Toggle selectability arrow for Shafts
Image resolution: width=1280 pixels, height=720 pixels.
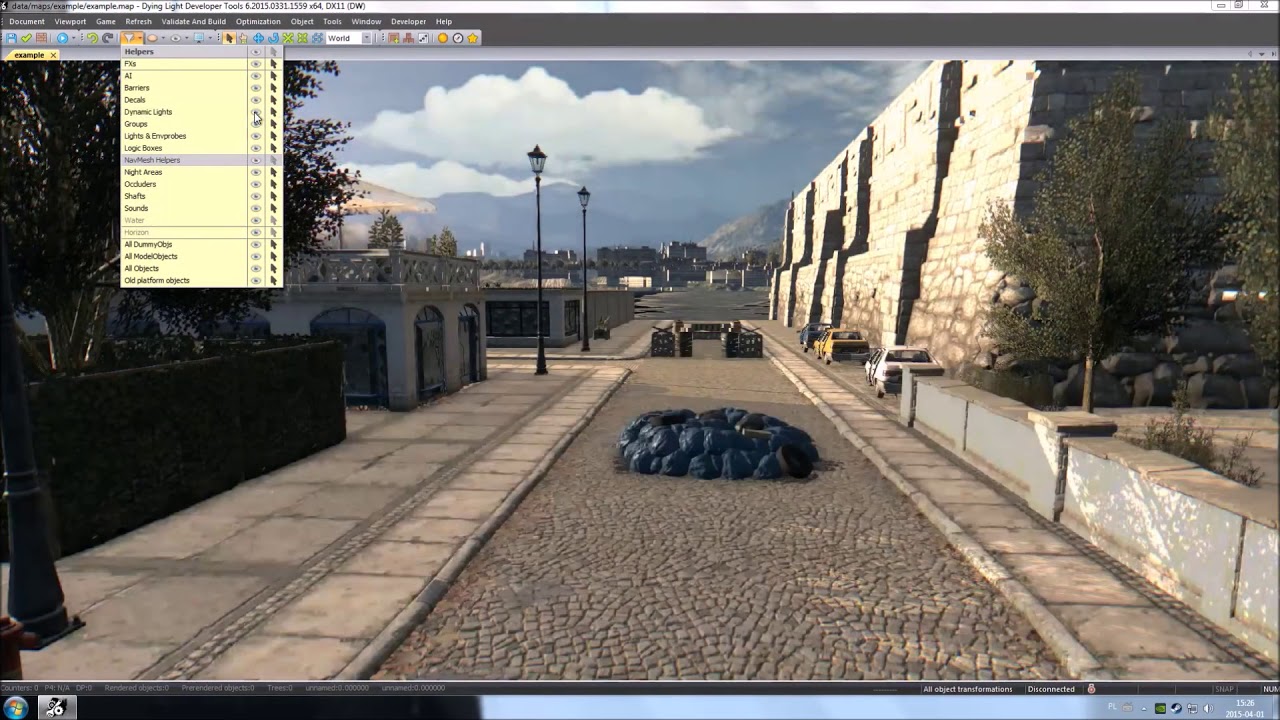coord(273,196)
